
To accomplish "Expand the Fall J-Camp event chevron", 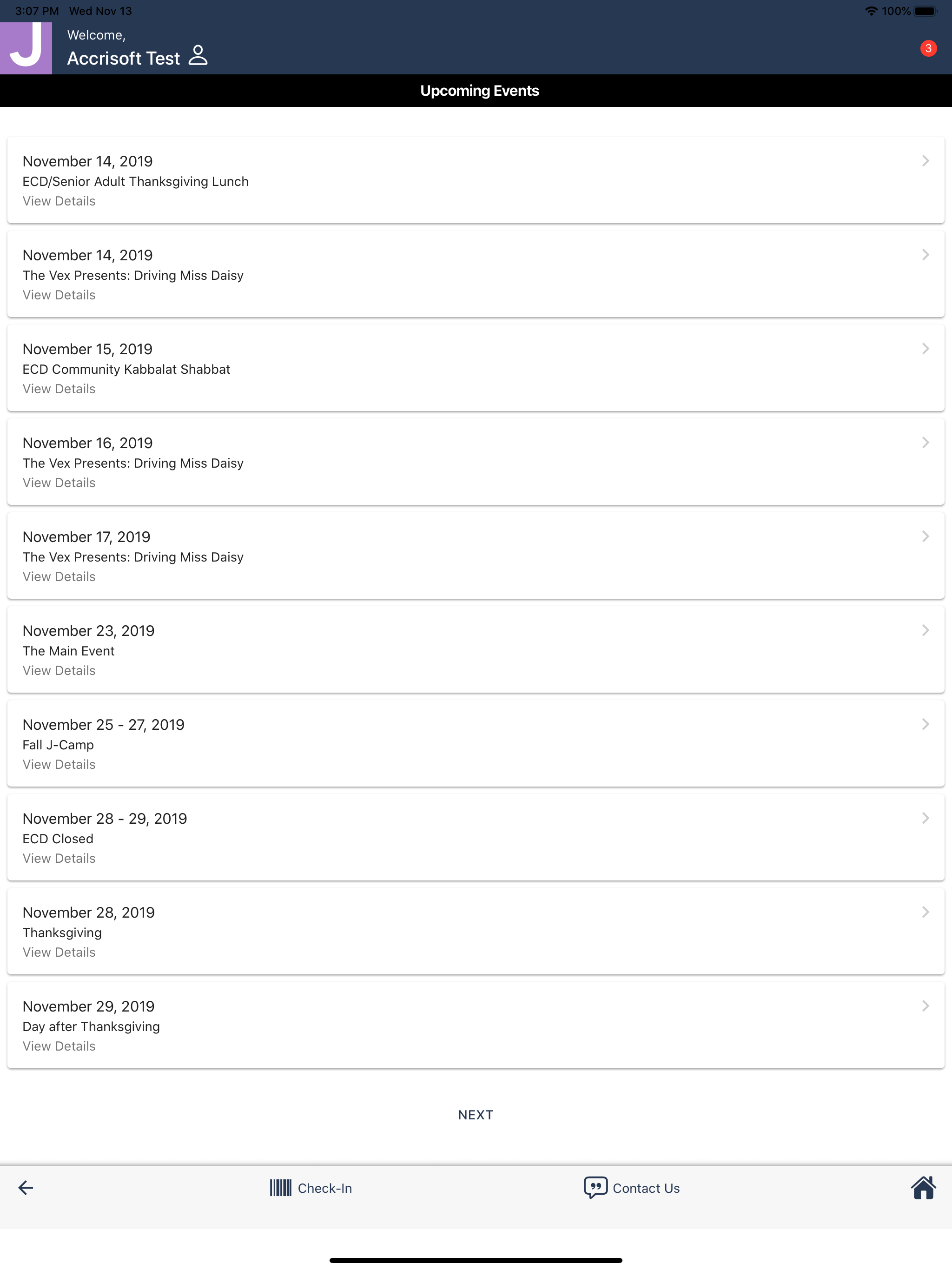I will click(x=925, y=724).
